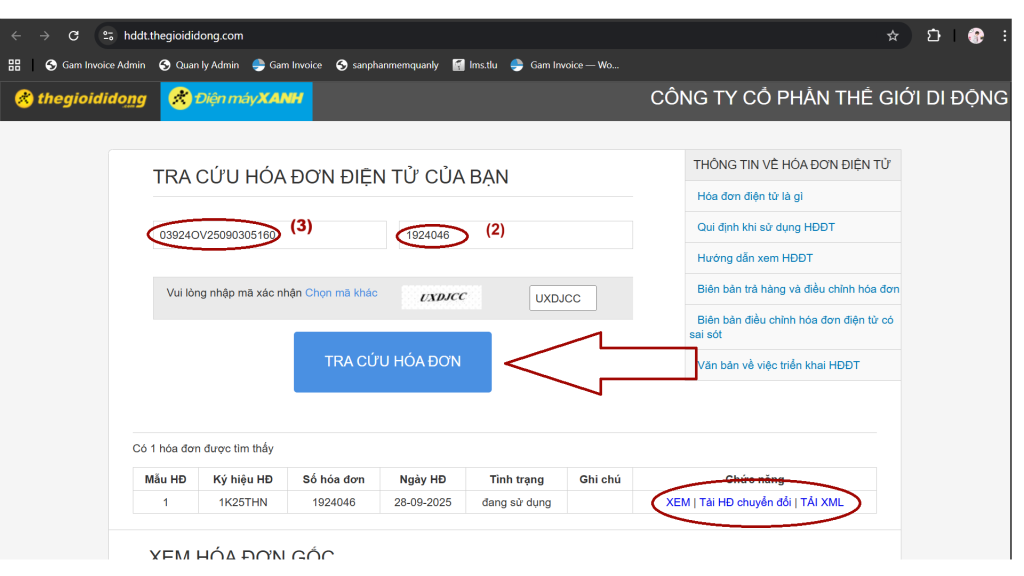1024x576 pixels.
Task: Click the captcha input field with UXDJCC
Action: coord(562,298)
